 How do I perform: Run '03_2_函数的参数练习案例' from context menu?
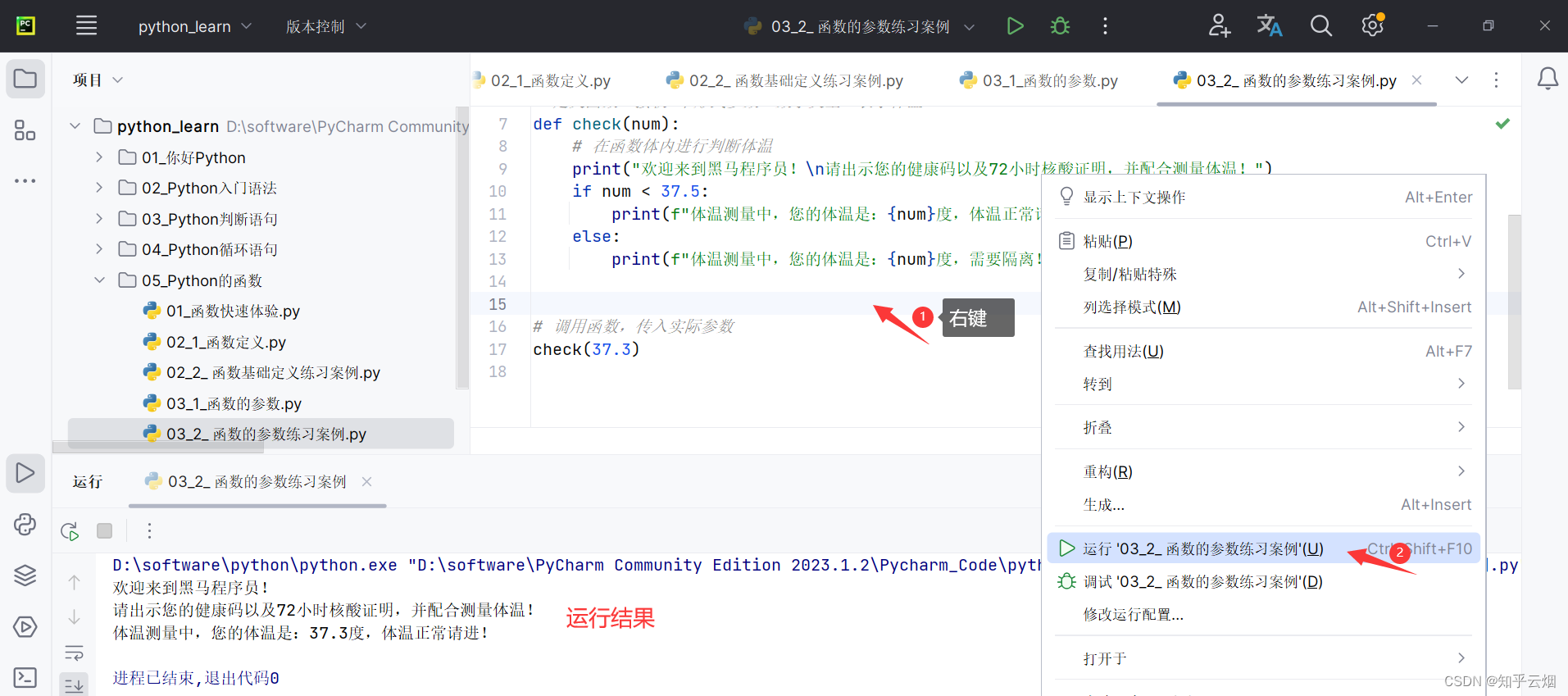point(1263,548)
